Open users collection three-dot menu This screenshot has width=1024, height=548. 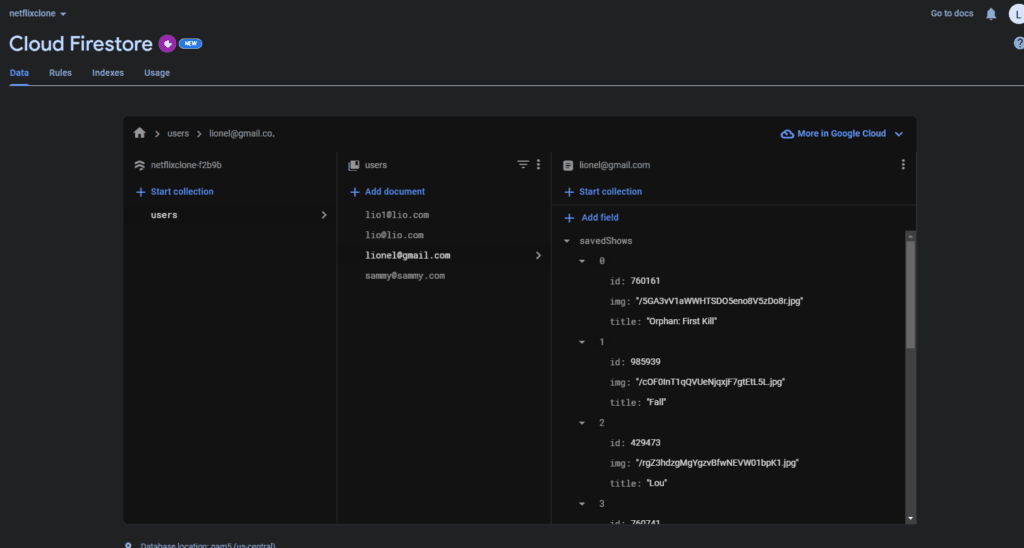click(x=539, y=165)
